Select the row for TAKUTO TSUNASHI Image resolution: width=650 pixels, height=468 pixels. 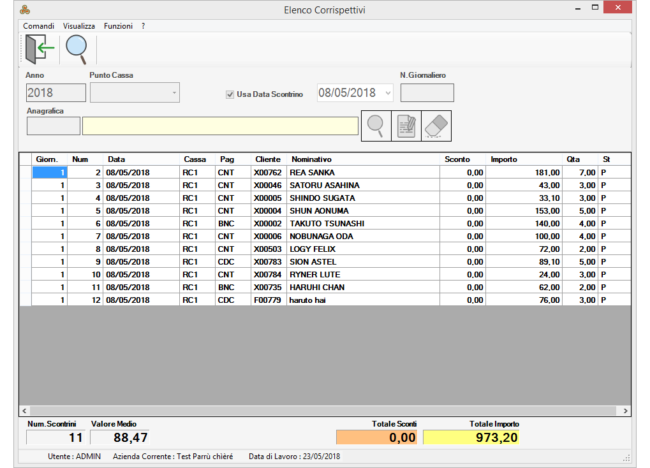click(x=326, y=223)
